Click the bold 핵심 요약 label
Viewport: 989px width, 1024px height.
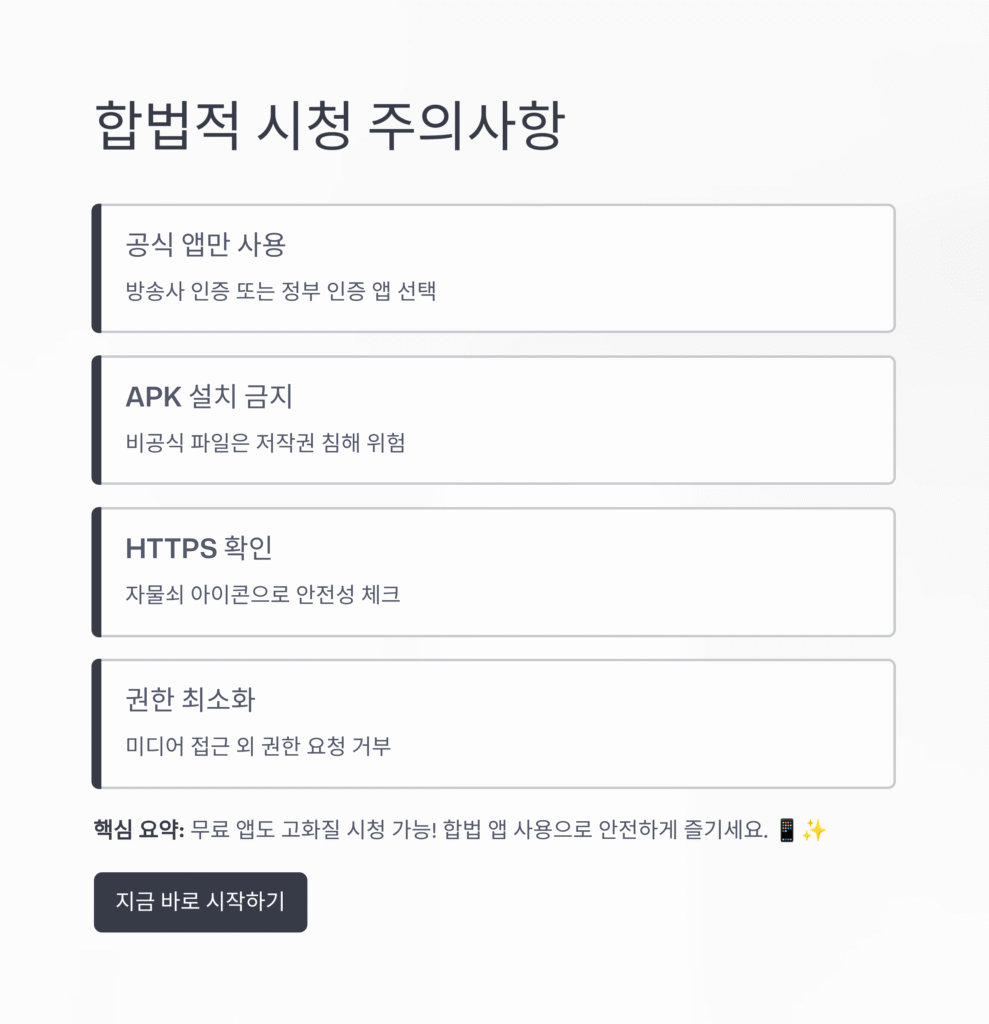point(139,830)
